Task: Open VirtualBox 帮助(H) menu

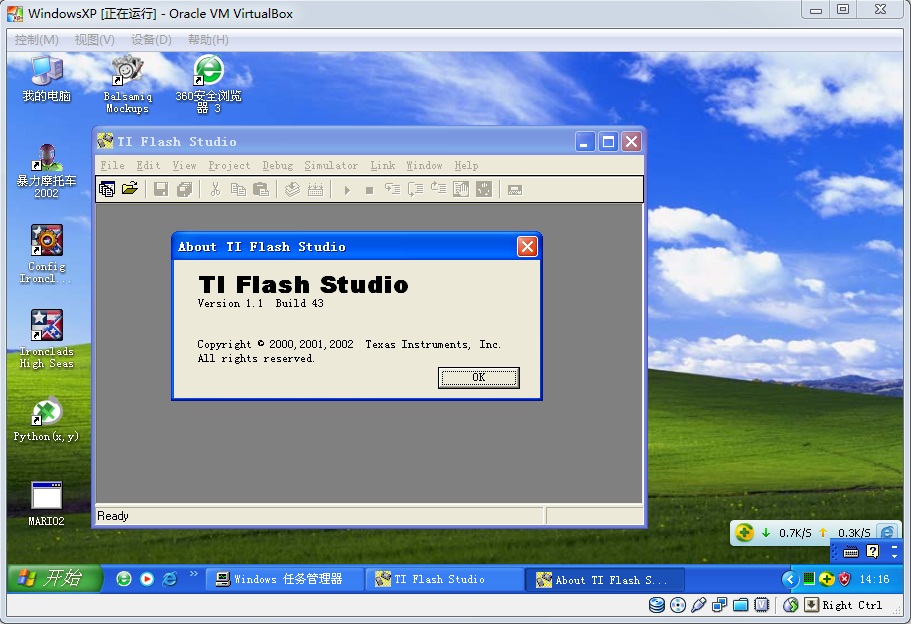Action: pyautogui.click(x=208, y=40)
